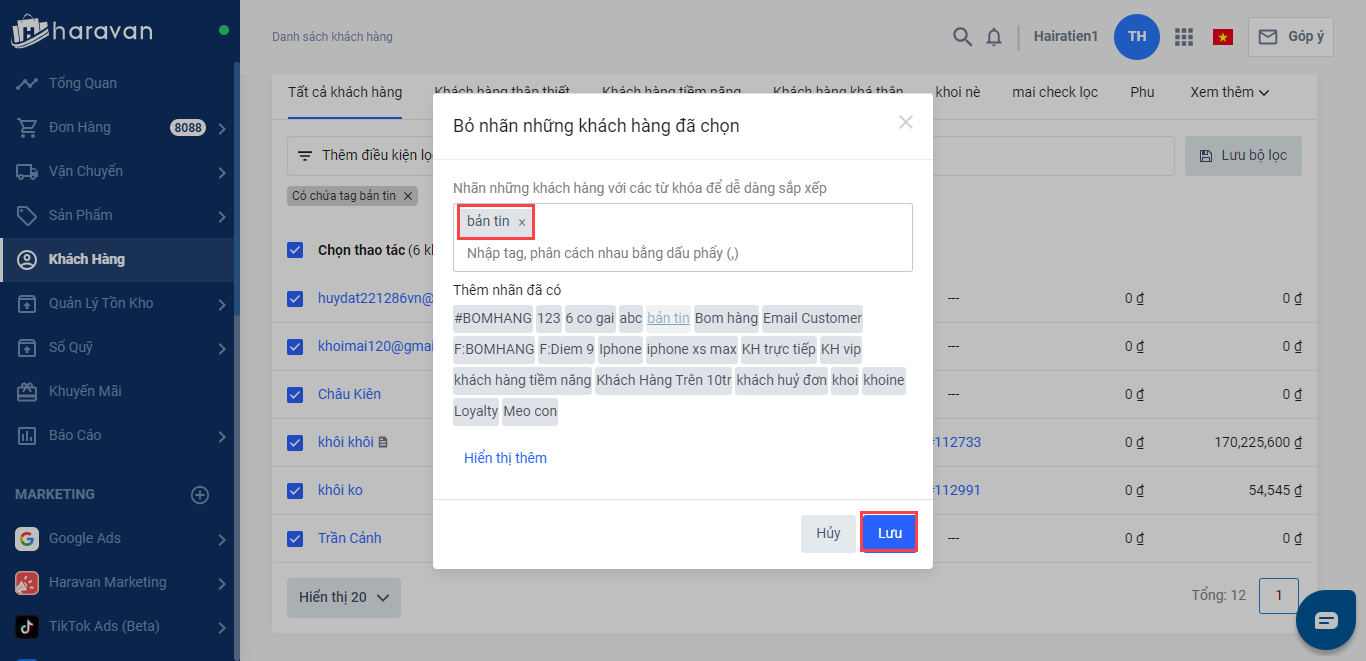Viewport: 1366px width, 661px height.
Task: Add marketing channel plus icon
Action: [x=200, y=494]
